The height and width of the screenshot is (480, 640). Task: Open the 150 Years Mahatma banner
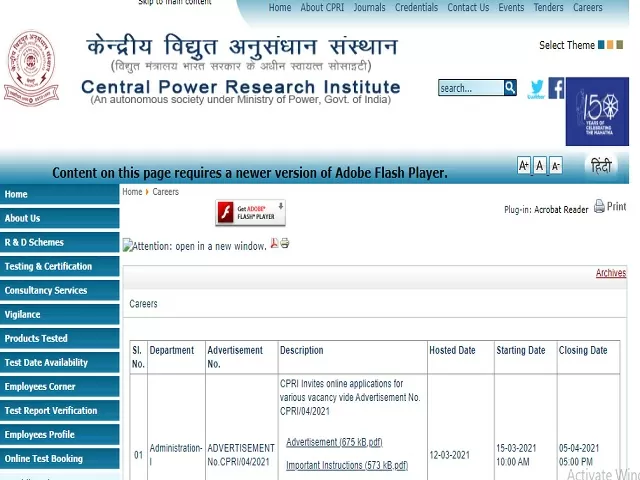tap(597, 111)
